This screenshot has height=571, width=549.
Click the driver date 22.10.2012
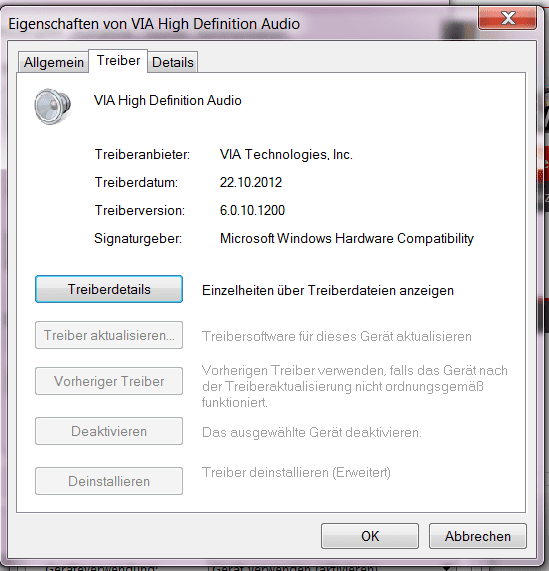point(251,182)
